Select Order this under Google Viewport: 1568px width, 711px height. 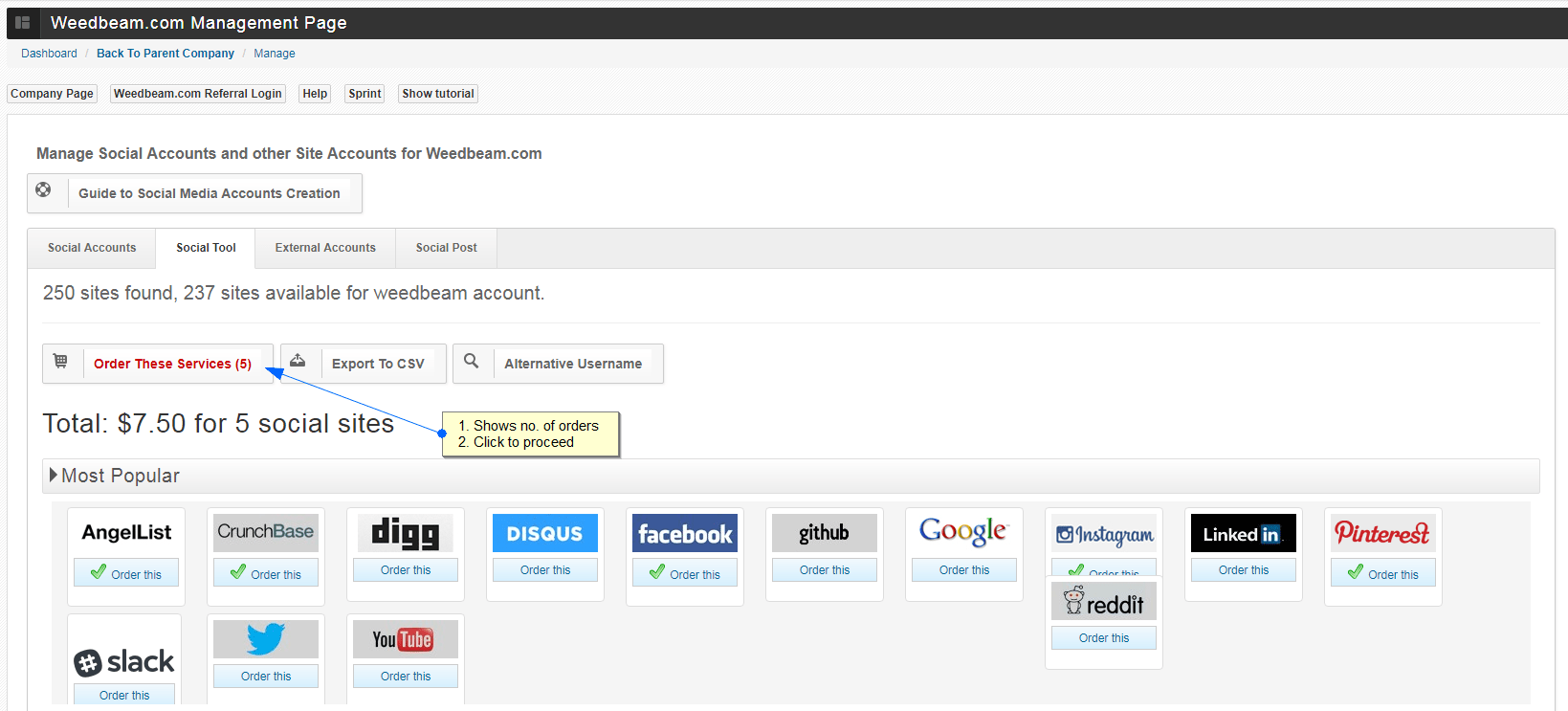(x=964, y=570)
